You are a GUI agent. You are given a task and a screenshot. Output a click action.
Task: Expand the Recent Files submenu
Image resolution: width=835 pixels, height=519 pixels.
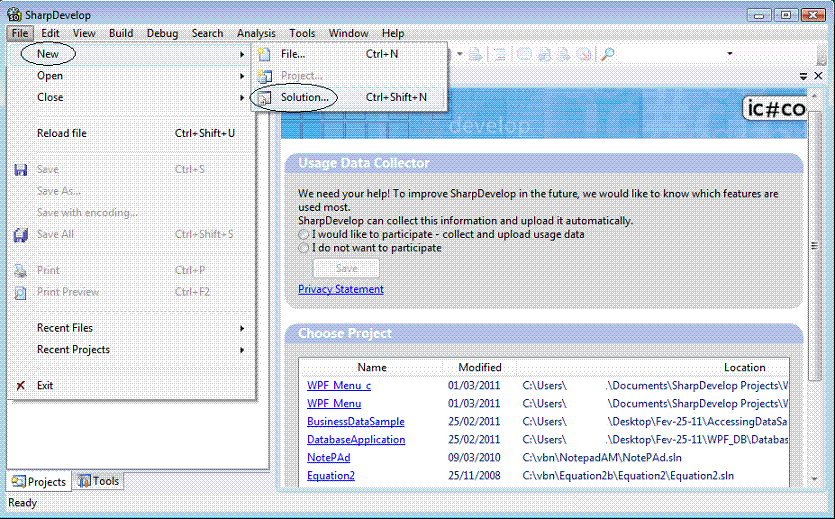[x=132, y=328]
